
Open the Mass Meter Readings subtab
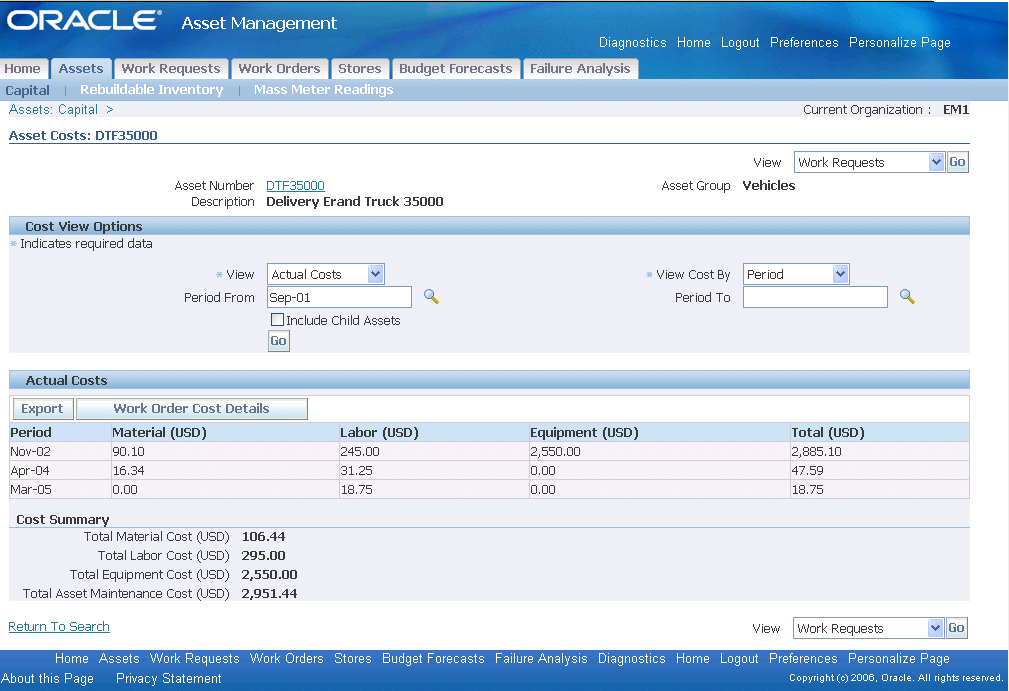point(323,89)
